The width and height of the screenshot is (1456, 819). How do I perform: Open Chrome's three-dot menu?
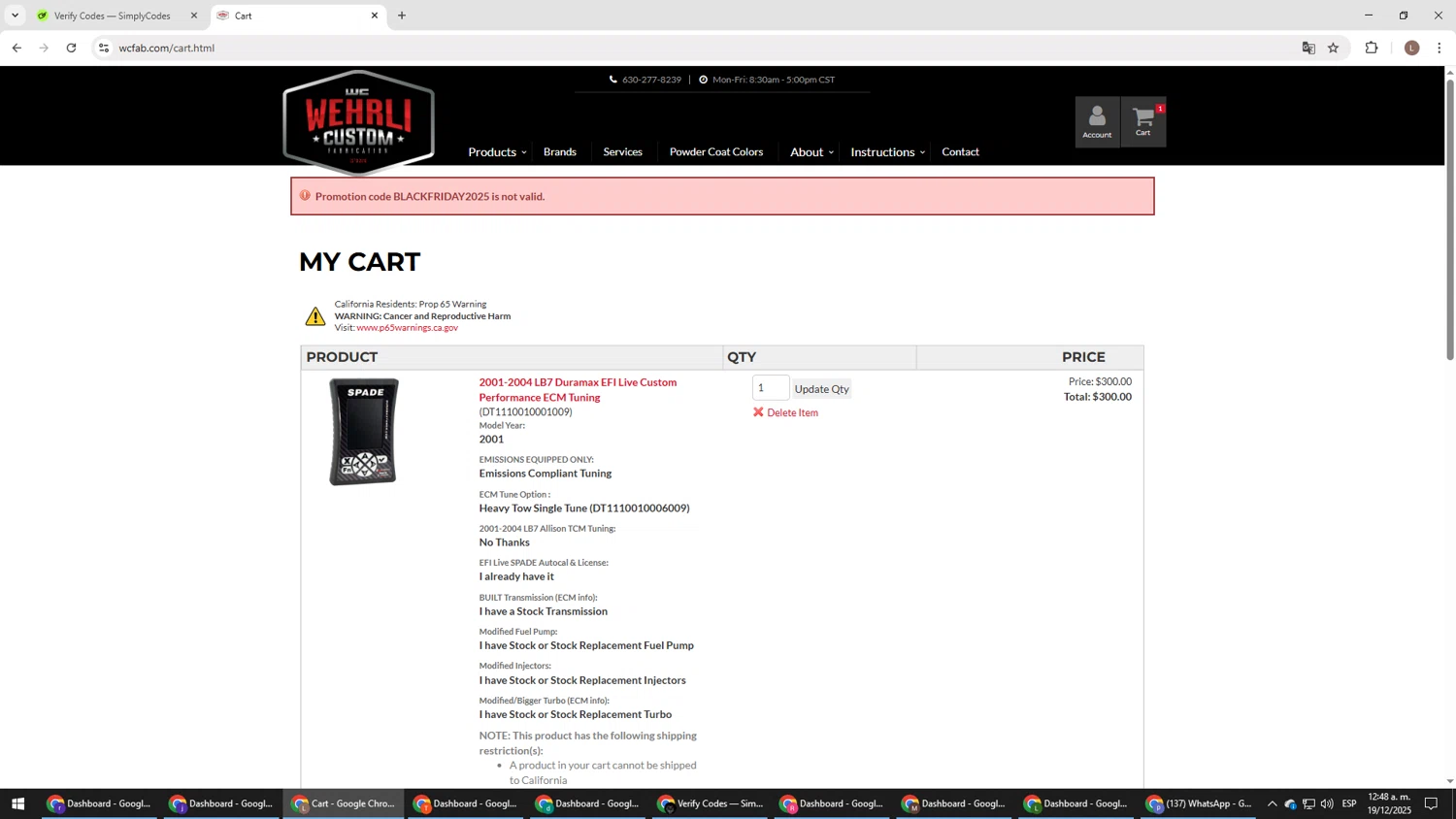(1439, 48)
